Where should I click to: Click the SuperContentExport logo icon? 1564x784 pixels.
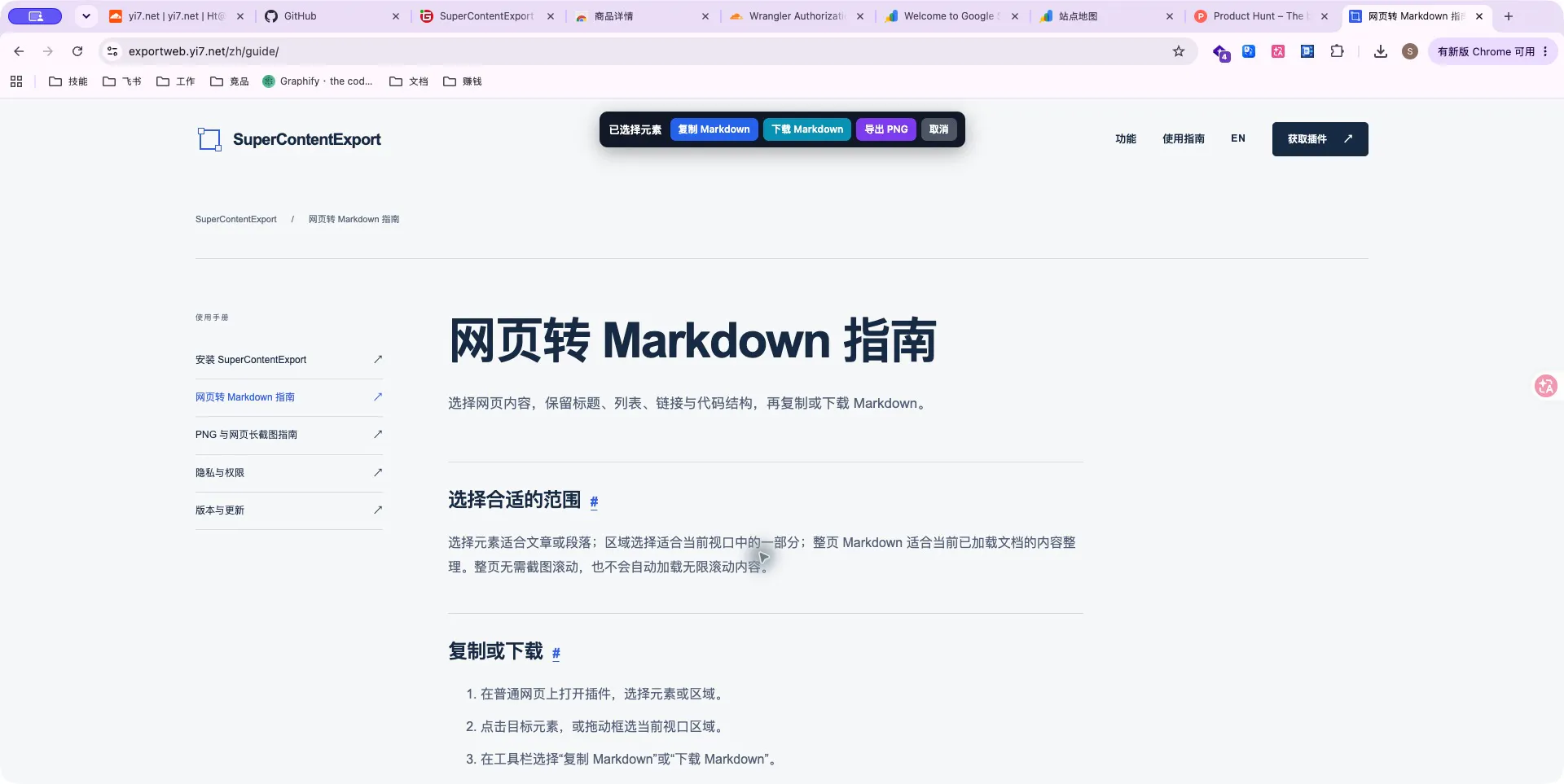209,139
